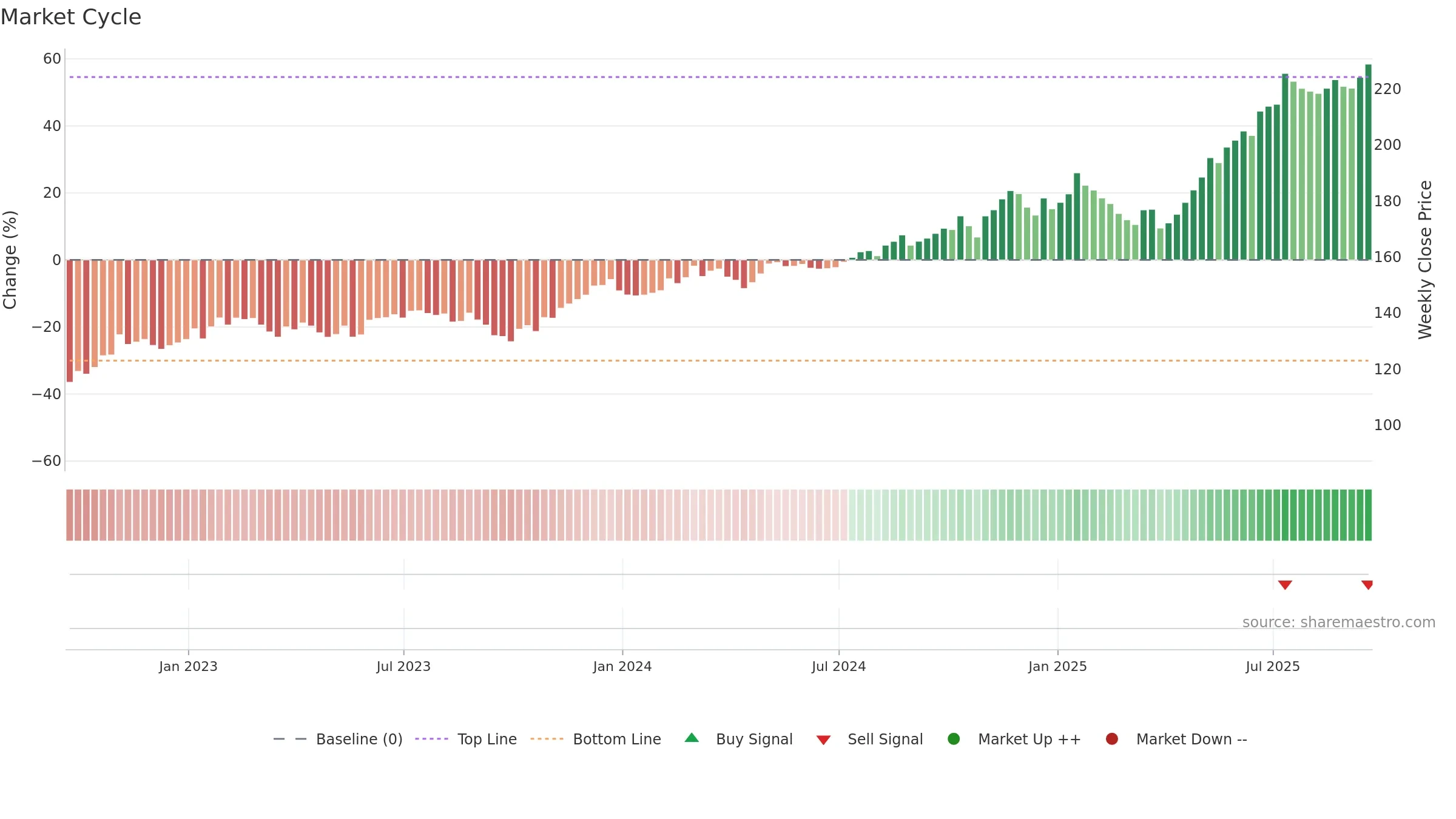Viewport: 1456px width, 819px height.
Task: Click the Jan 2024 x-axis label
Action: [622, 667]
